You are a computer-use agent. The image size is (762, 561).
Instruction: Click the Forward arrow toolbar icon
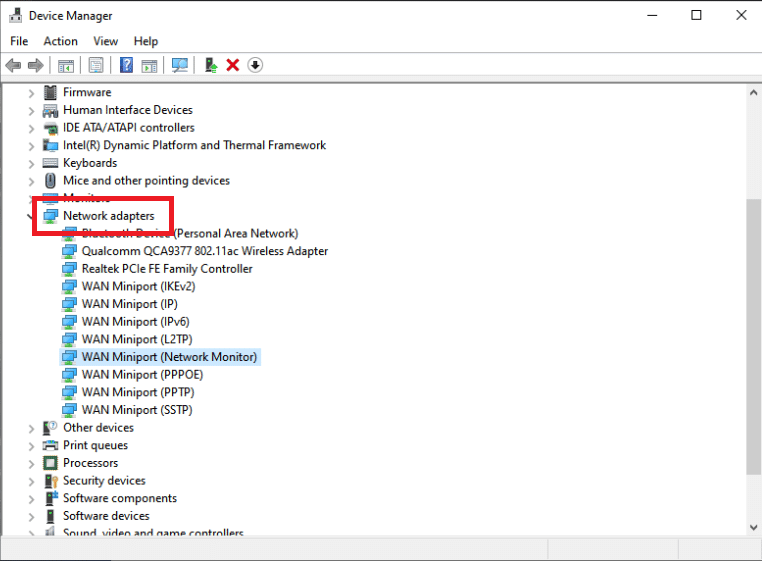[x=35, y=65]
